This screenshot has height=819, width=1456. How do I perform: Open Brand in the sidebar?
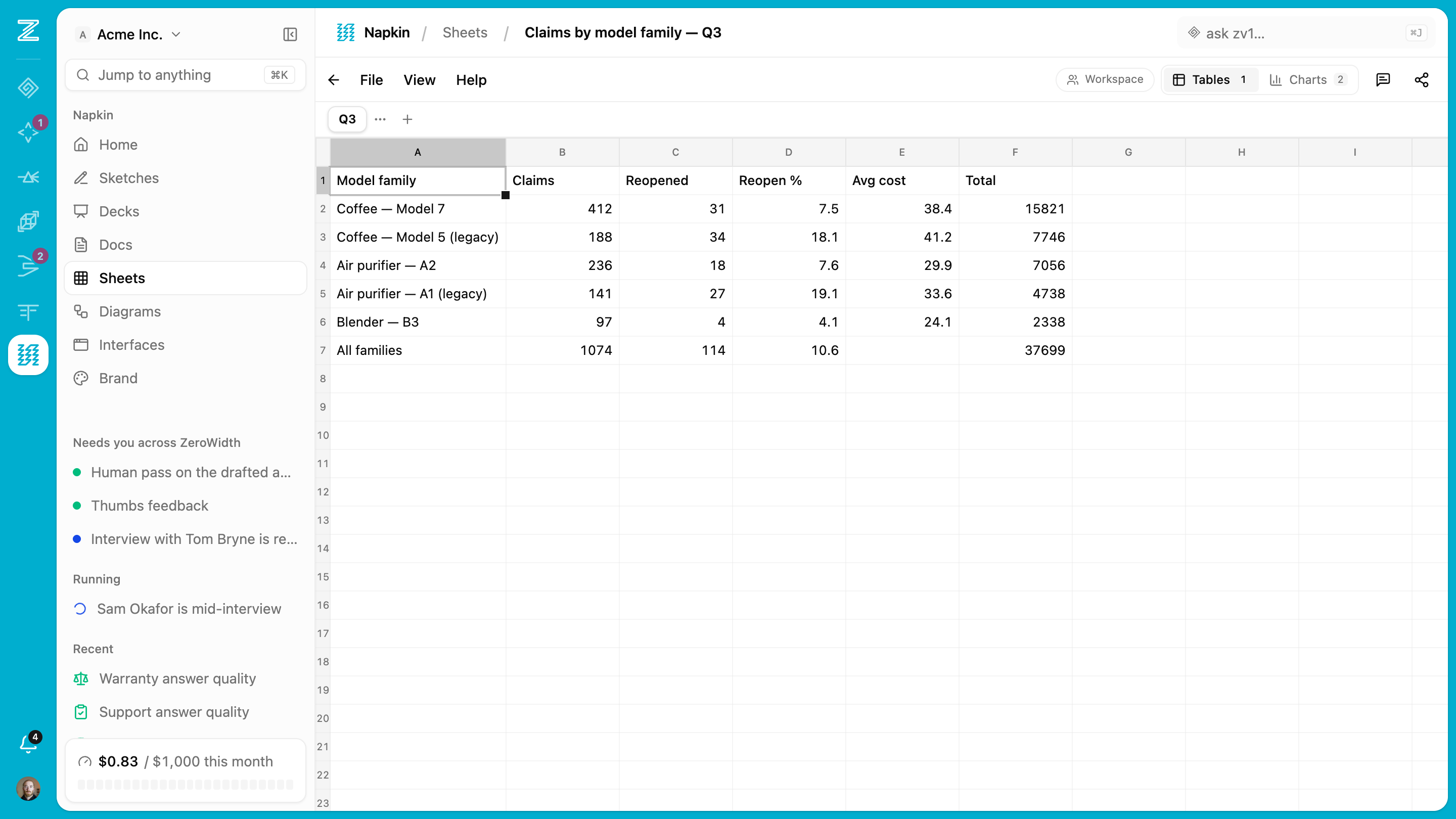tap(186, 378)
